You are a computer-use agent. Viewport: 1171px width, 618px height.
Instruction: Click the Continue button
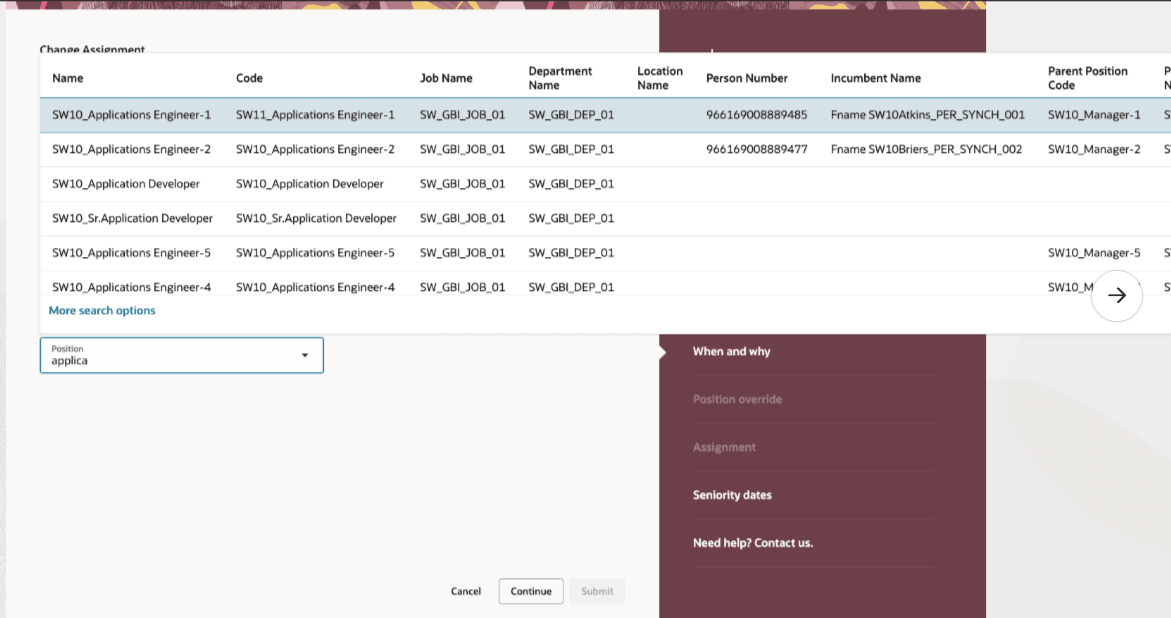(x=531, y=591)
